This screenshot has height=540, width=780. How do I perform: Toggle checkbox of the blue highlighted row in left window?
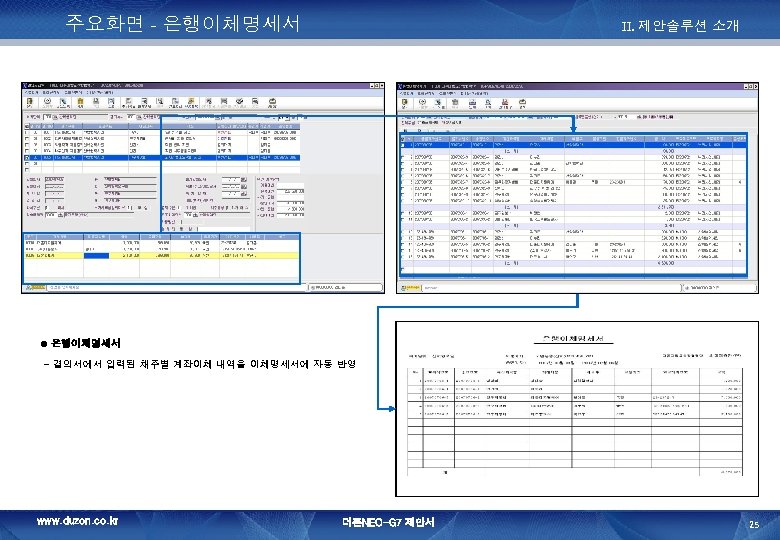coord(27,158)
